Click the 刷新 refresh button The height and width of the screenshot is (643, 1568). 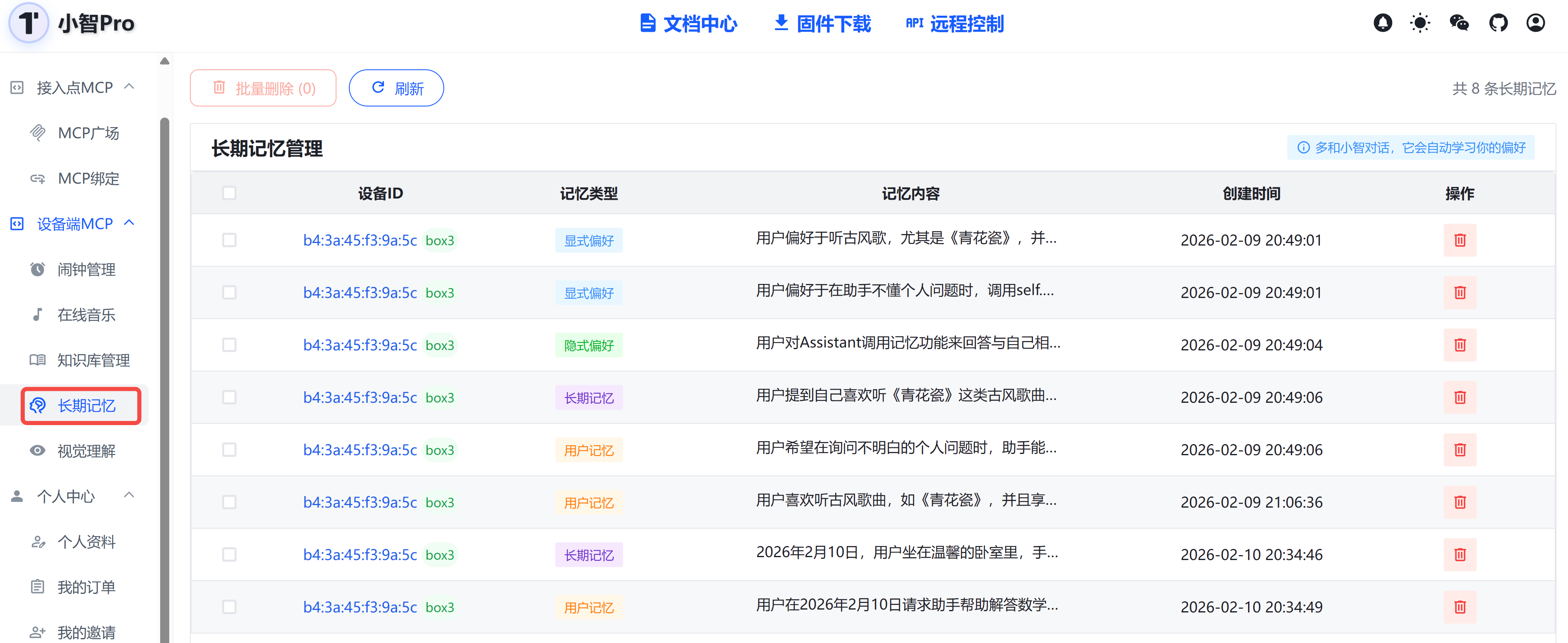tap(396, 88)
